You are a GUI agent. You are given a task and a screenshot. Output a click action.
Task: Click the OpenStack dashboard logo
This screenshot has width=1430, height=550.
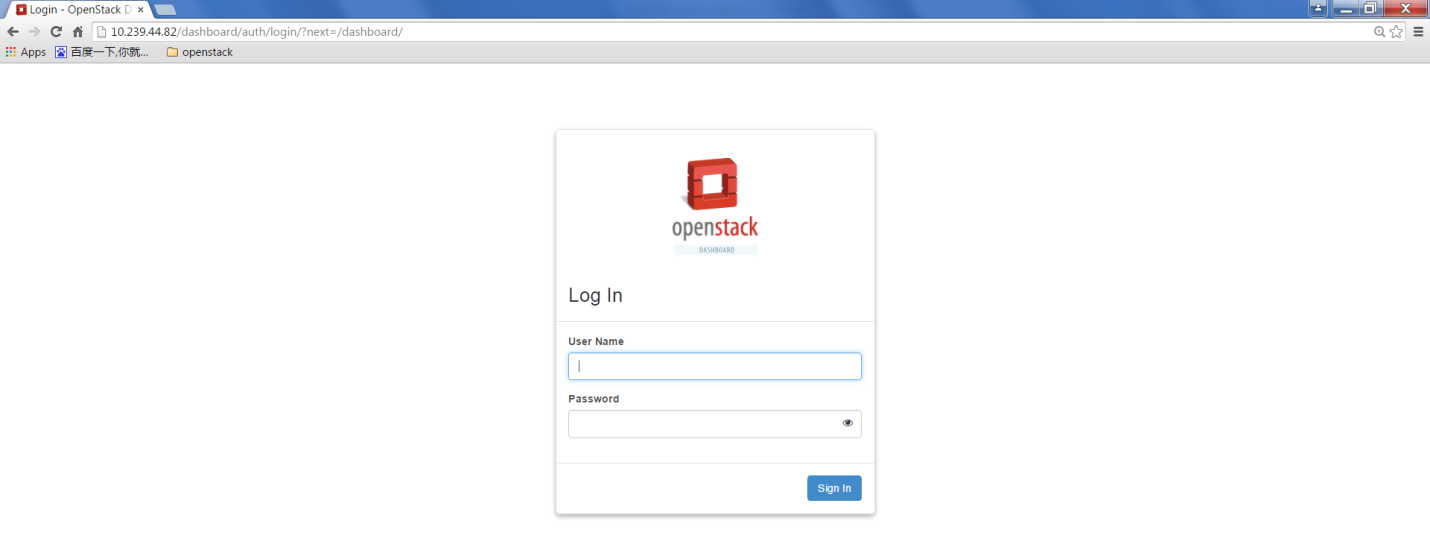pyautogui.click(x=714, y=206)
